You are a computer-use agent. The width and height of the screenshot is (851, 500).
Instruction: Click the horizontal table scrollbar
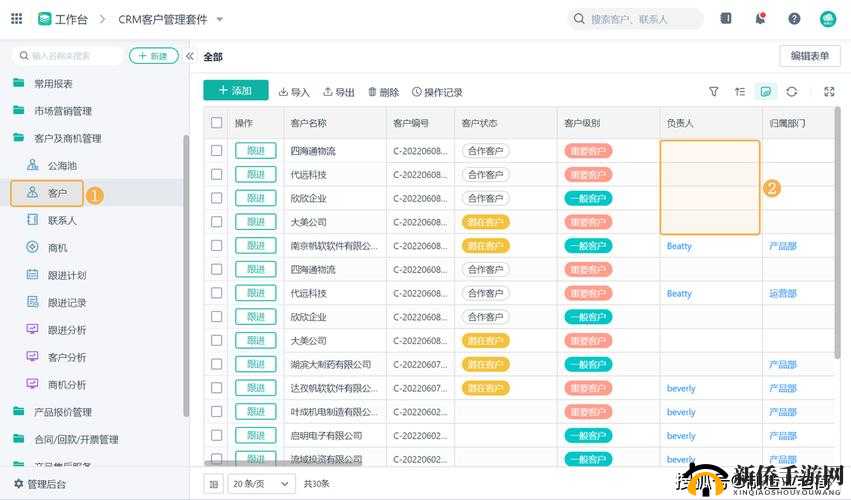[283, 463]
